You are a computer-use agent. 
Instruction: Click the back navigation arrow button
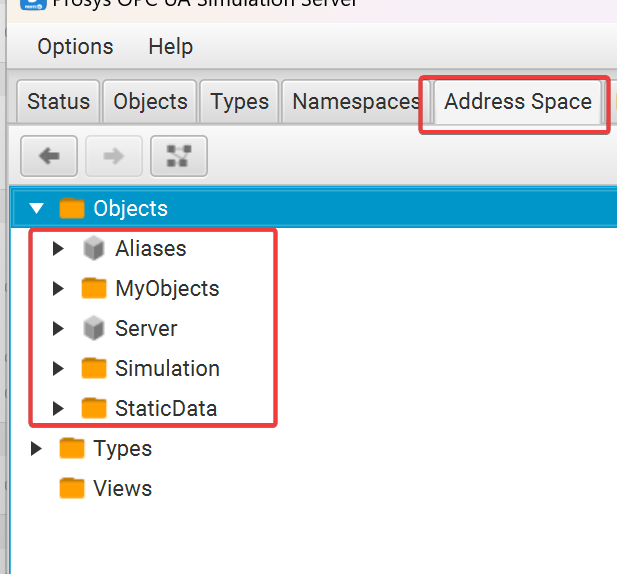(49, 156)
